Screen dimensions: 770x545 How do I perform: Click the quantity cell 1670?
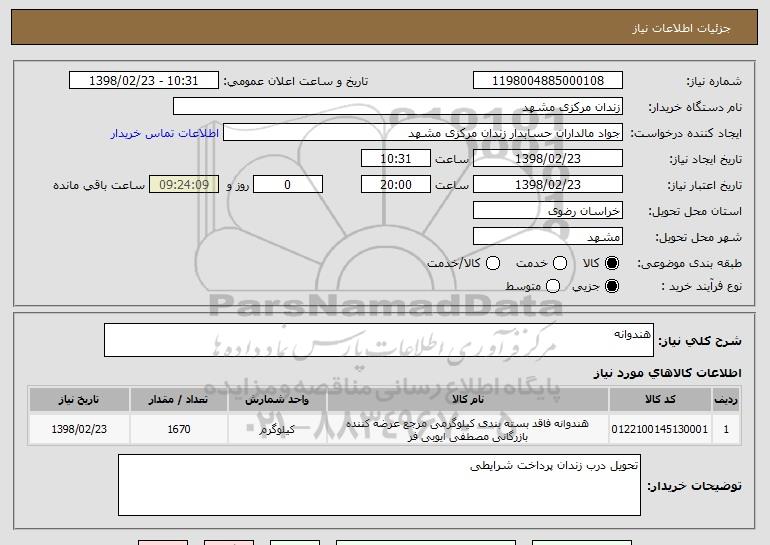point(179,429)
